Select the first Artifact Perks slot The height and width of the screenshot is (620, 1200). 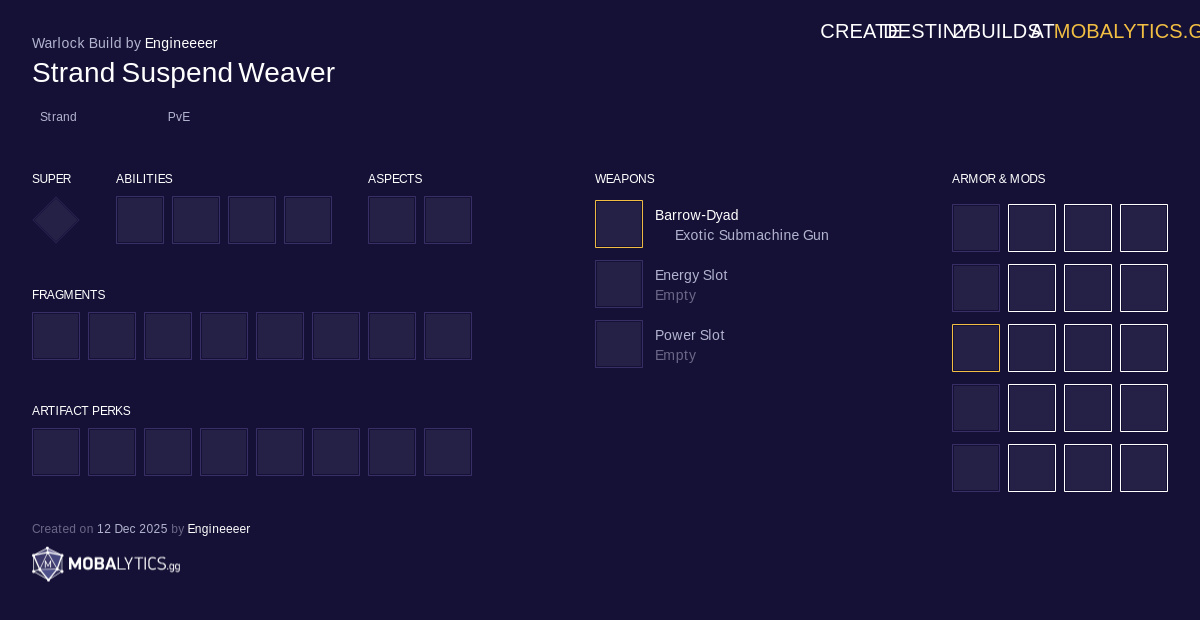coord(56,452)
